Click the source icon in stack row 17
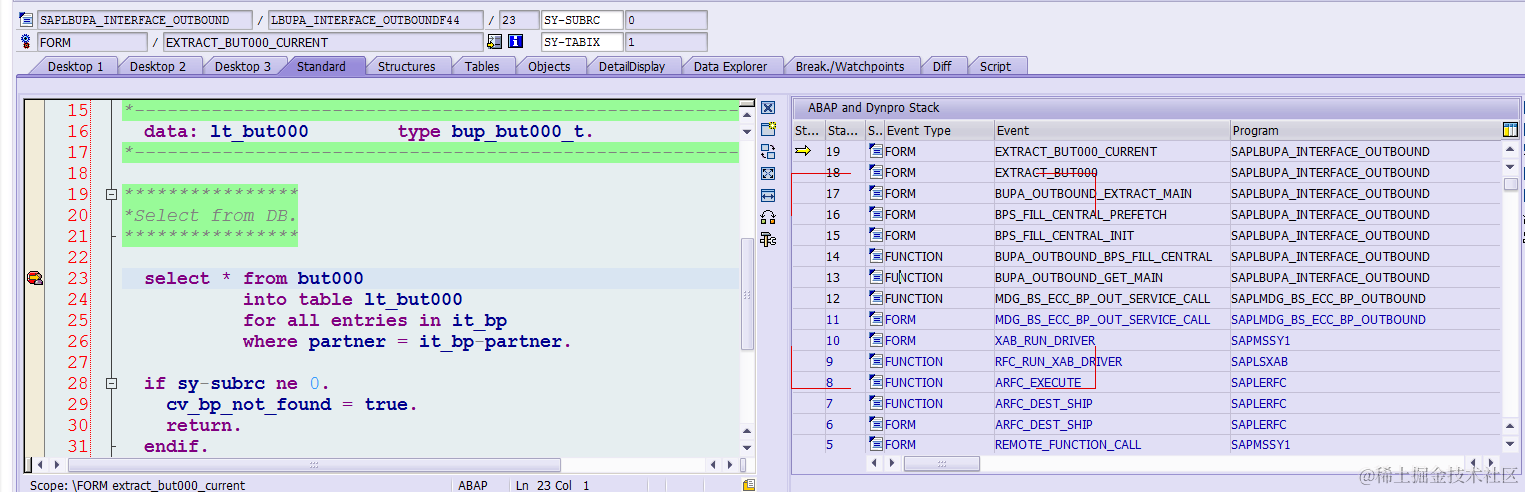This screenshot has height=492, width=1525. click(x=876, y=193)
